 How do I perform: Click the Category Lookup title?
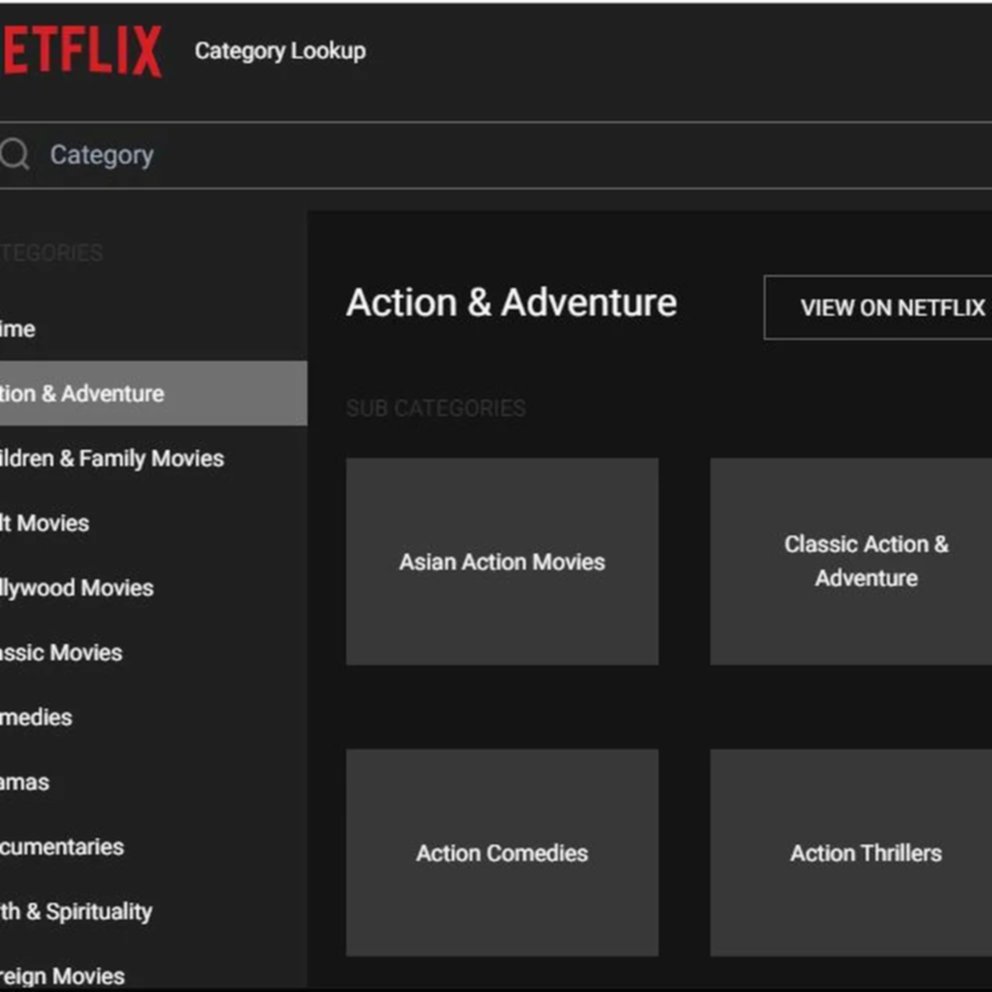click(x=280, y=51)
